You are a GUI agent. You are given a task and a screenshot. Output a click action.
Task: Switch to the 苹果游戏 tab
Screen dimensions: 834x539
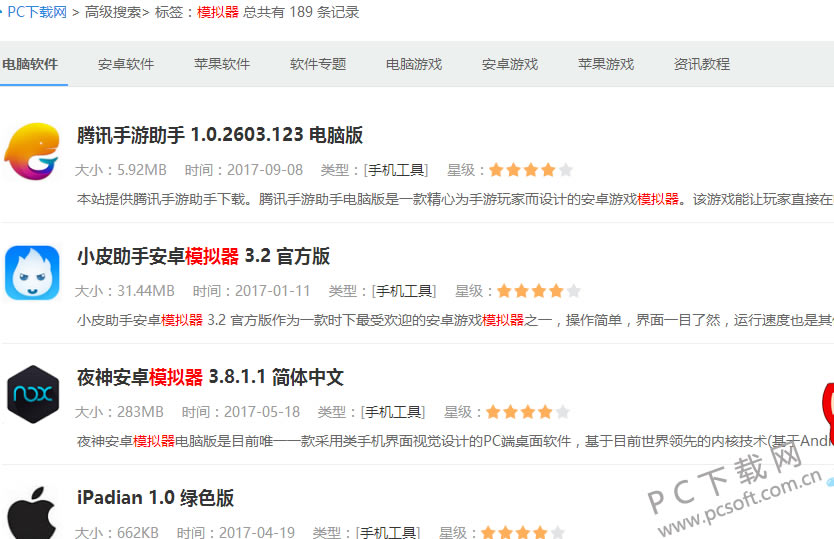(606, 64)
